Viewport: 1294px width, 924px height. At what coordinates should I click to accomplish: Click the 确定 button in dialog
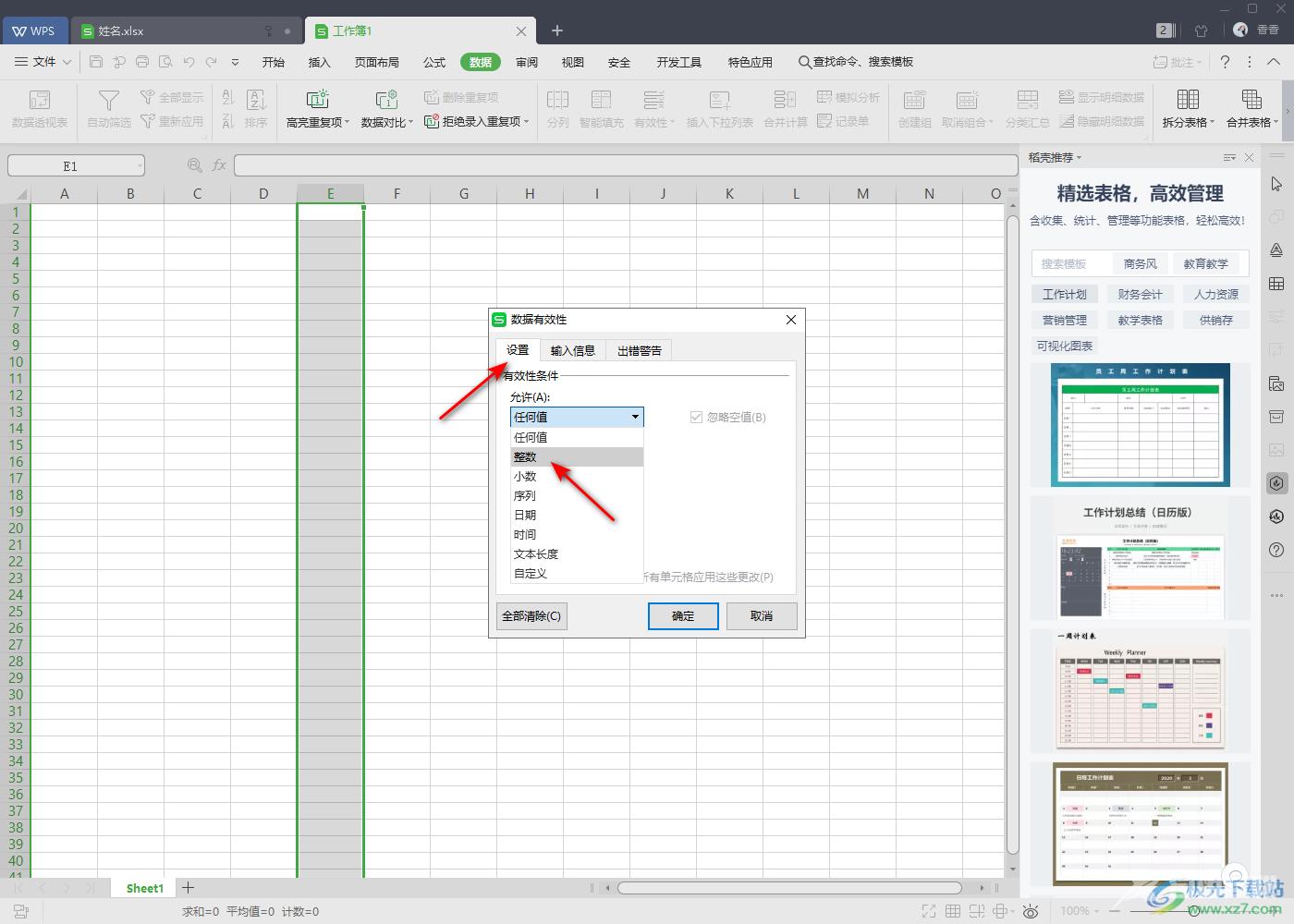pos(683,616)
